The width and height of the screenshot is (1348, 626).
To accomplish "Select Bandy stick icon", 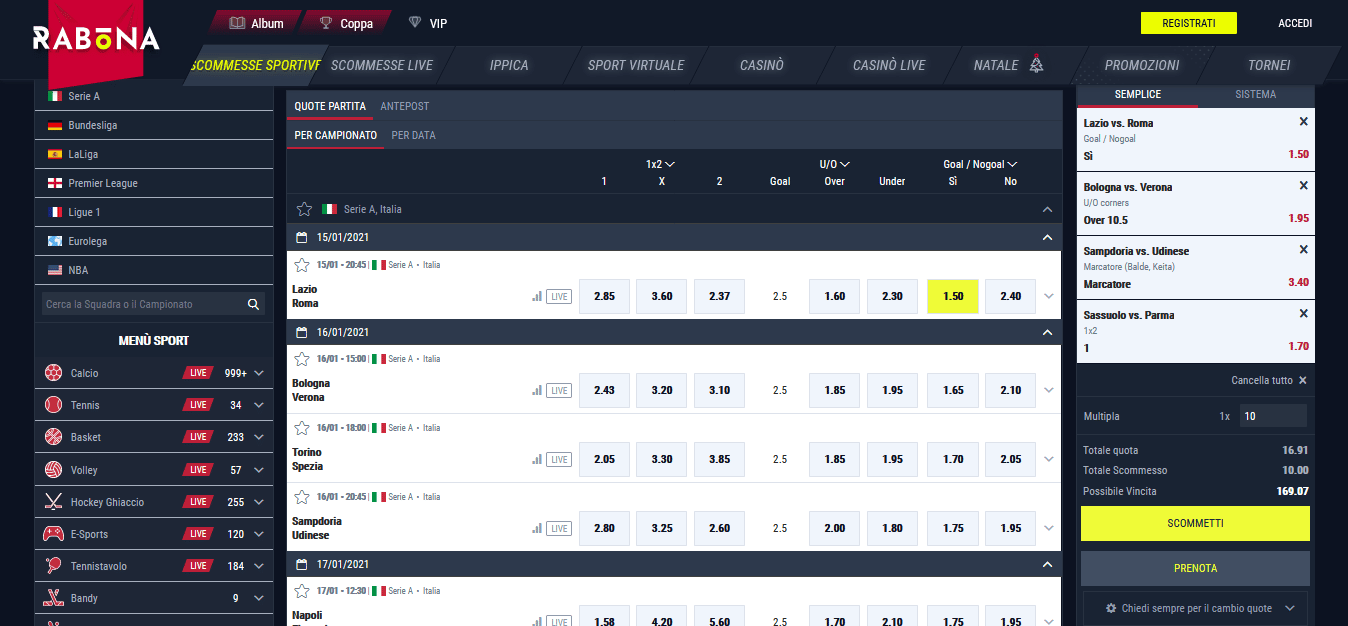I will pos(53,598).
